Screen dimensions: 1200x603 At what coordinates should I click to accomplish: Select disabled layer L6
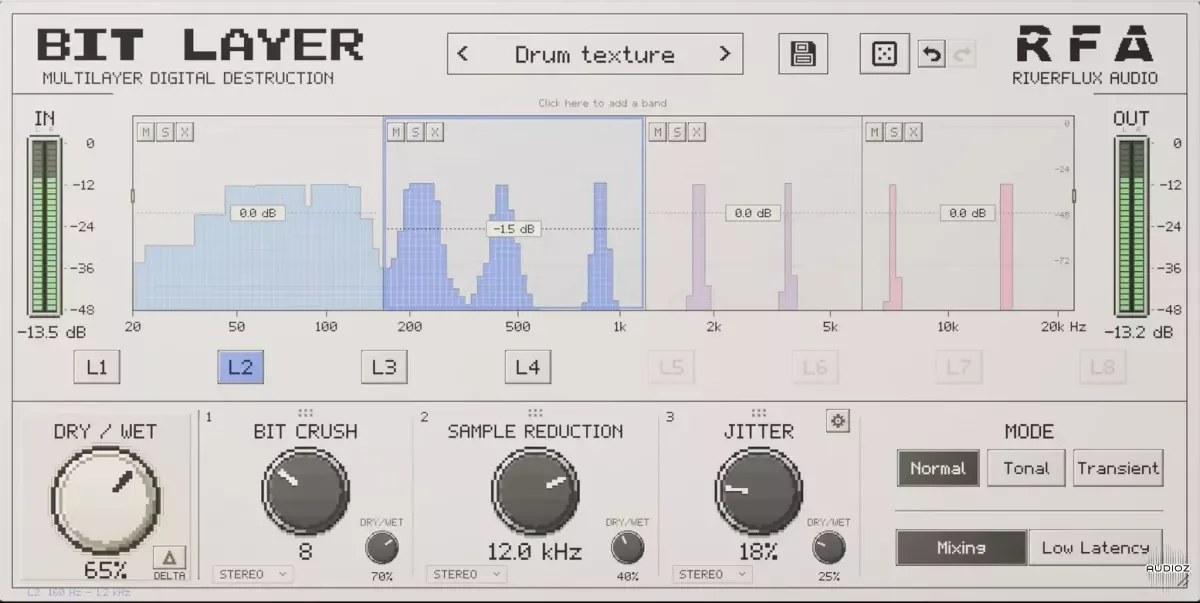pyautogui.click(x=815, y=367)
